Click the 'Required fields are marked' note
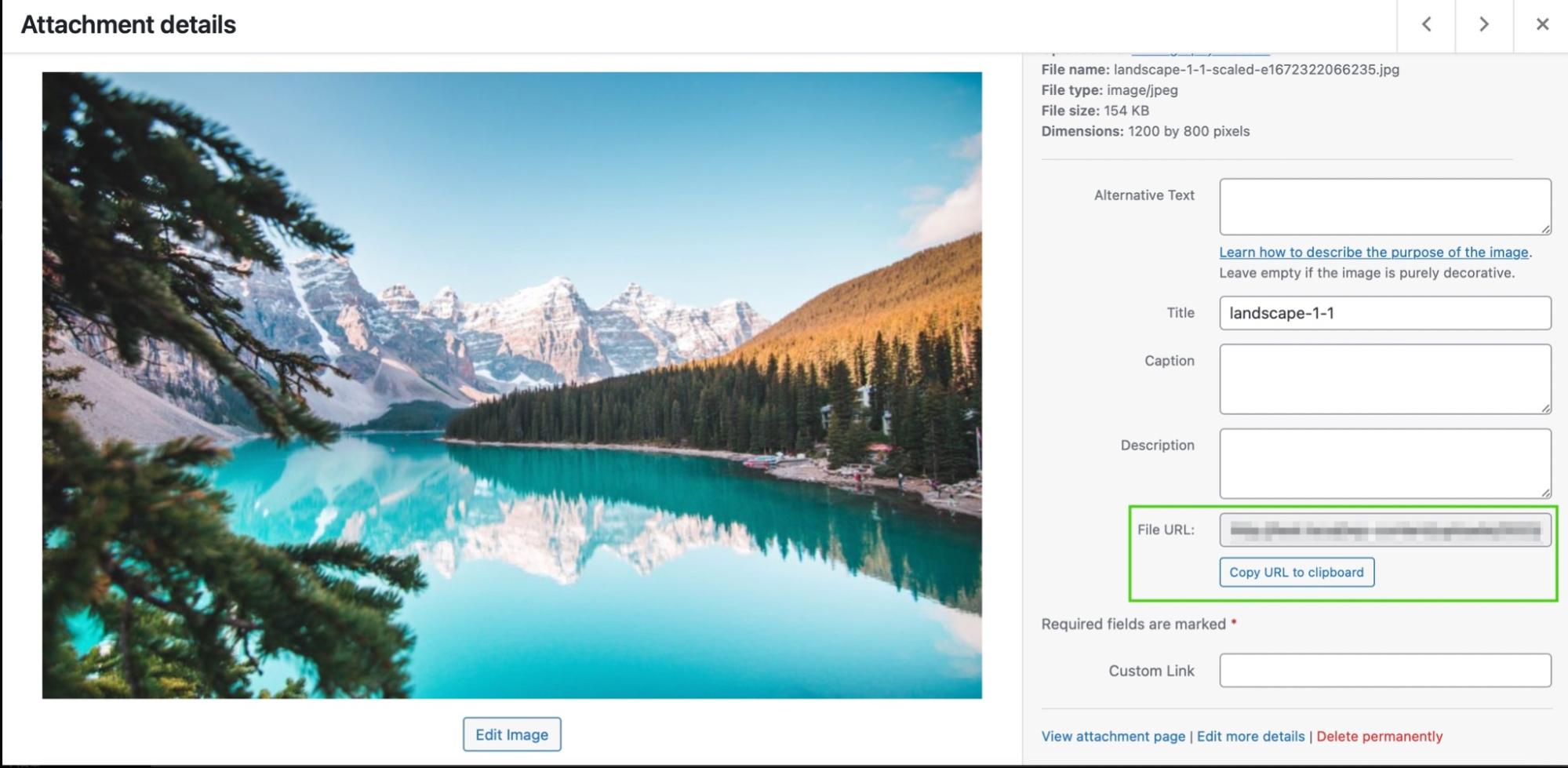Viewport: 1568px width, 768px height. pos(1139,624)
